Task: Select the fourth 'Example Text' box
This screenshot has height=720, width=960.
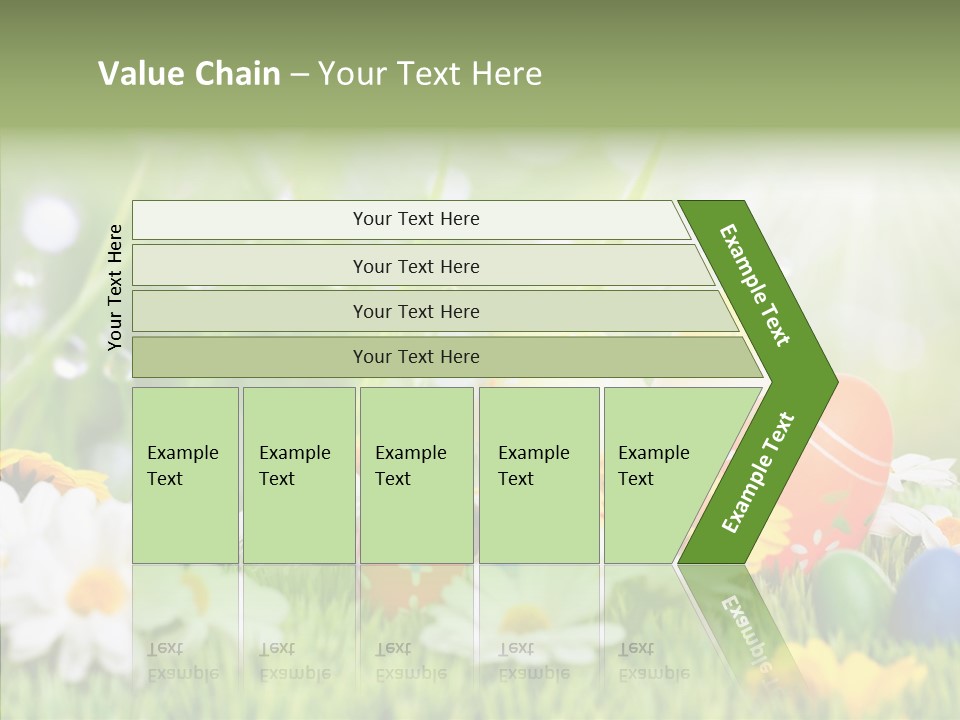Action: pos(539,475)
